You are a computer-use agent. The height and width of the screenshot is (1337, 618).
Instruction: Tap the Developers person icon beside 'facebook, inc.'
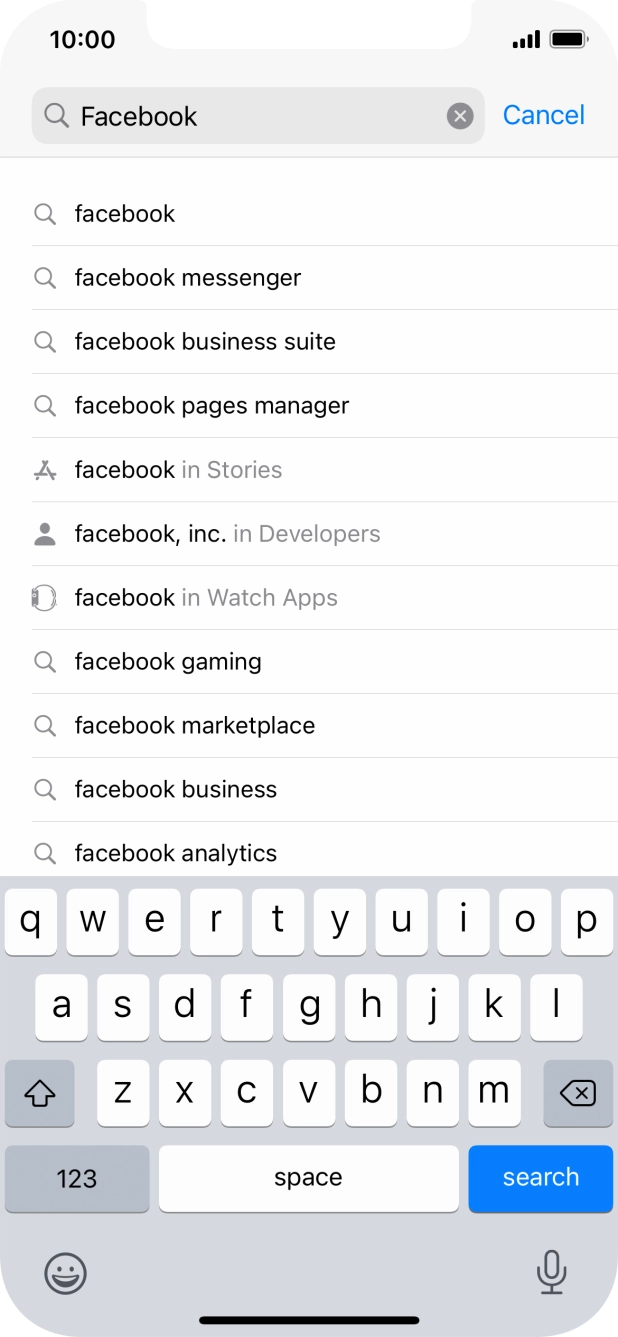[45, 534]
